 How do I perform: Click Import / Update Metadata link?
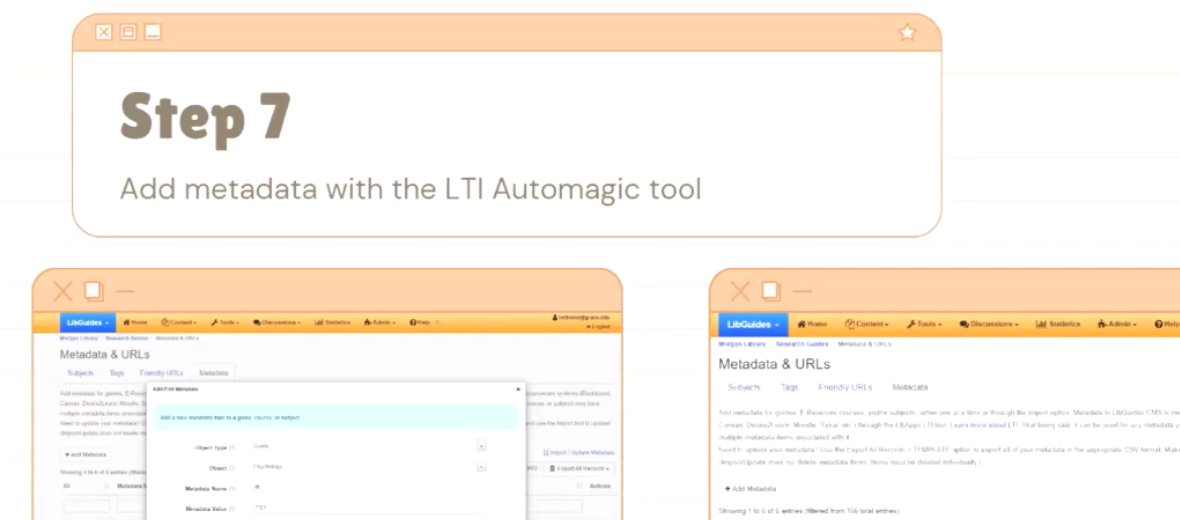(578, 452)
